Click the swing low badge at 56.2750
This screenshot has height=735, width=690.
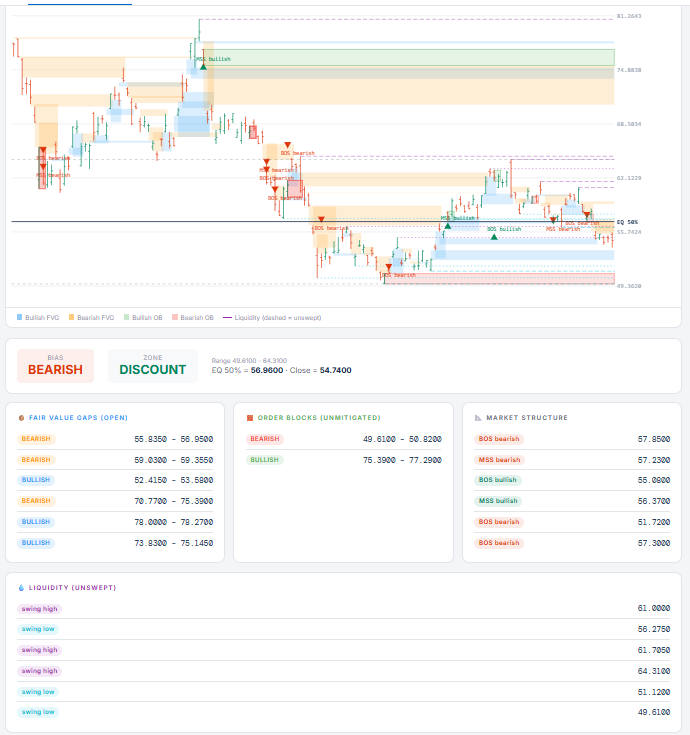pyautogui.click(x=38, y=629)
